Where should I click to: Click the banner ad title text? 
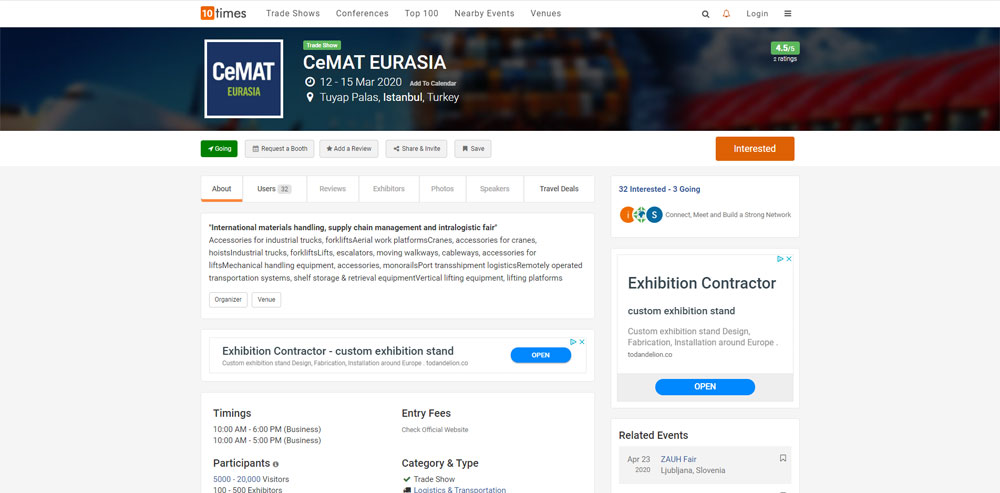coord(338,351)
